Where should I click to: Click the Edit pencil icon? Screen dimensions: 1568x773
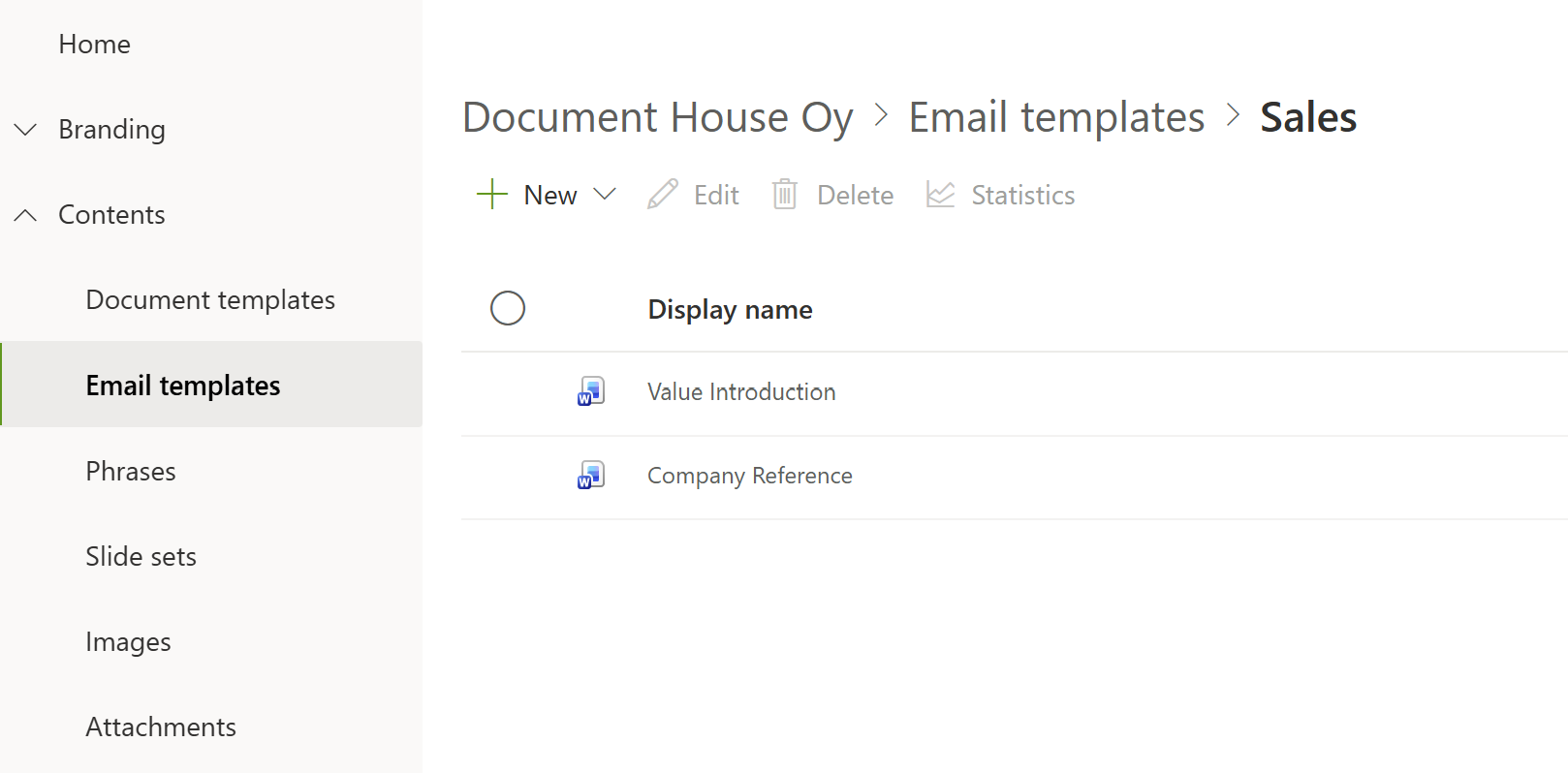click(x=663, y=195)
